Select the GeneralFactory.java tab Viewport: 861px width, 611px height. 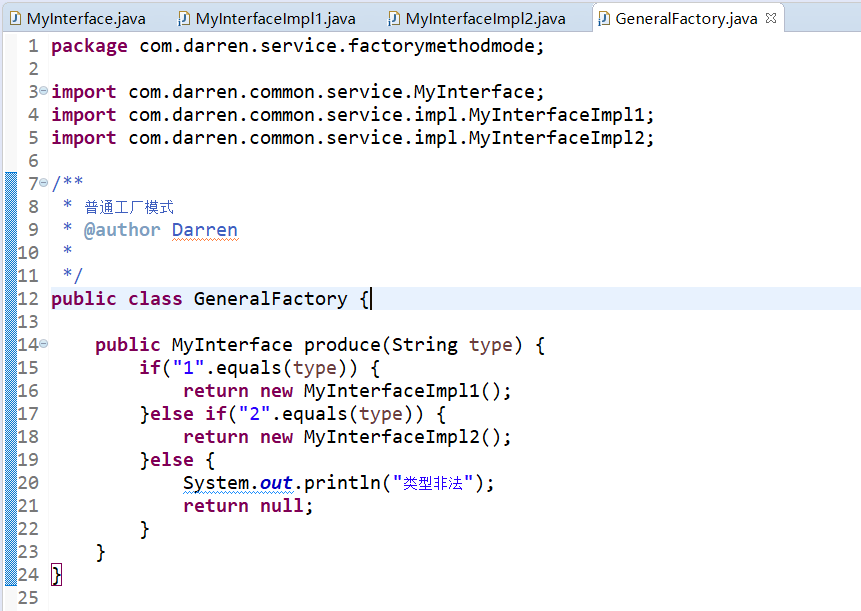click(x=686, y=19)
